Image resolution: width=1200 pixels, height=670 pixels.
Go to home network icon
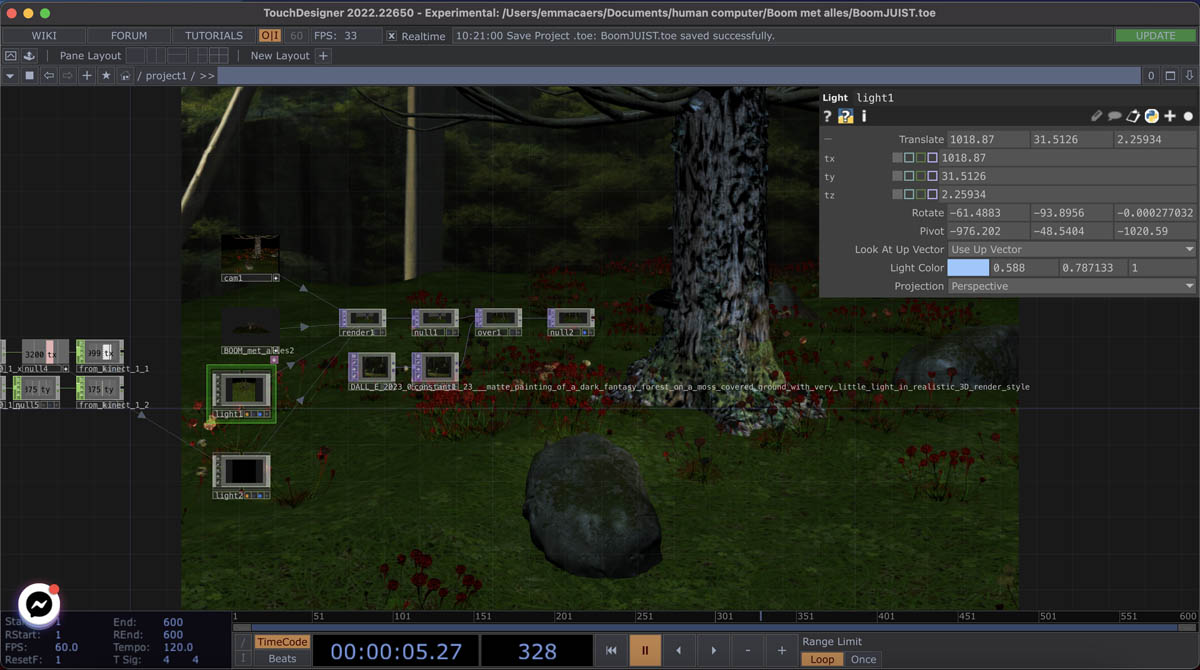point(125,76)
